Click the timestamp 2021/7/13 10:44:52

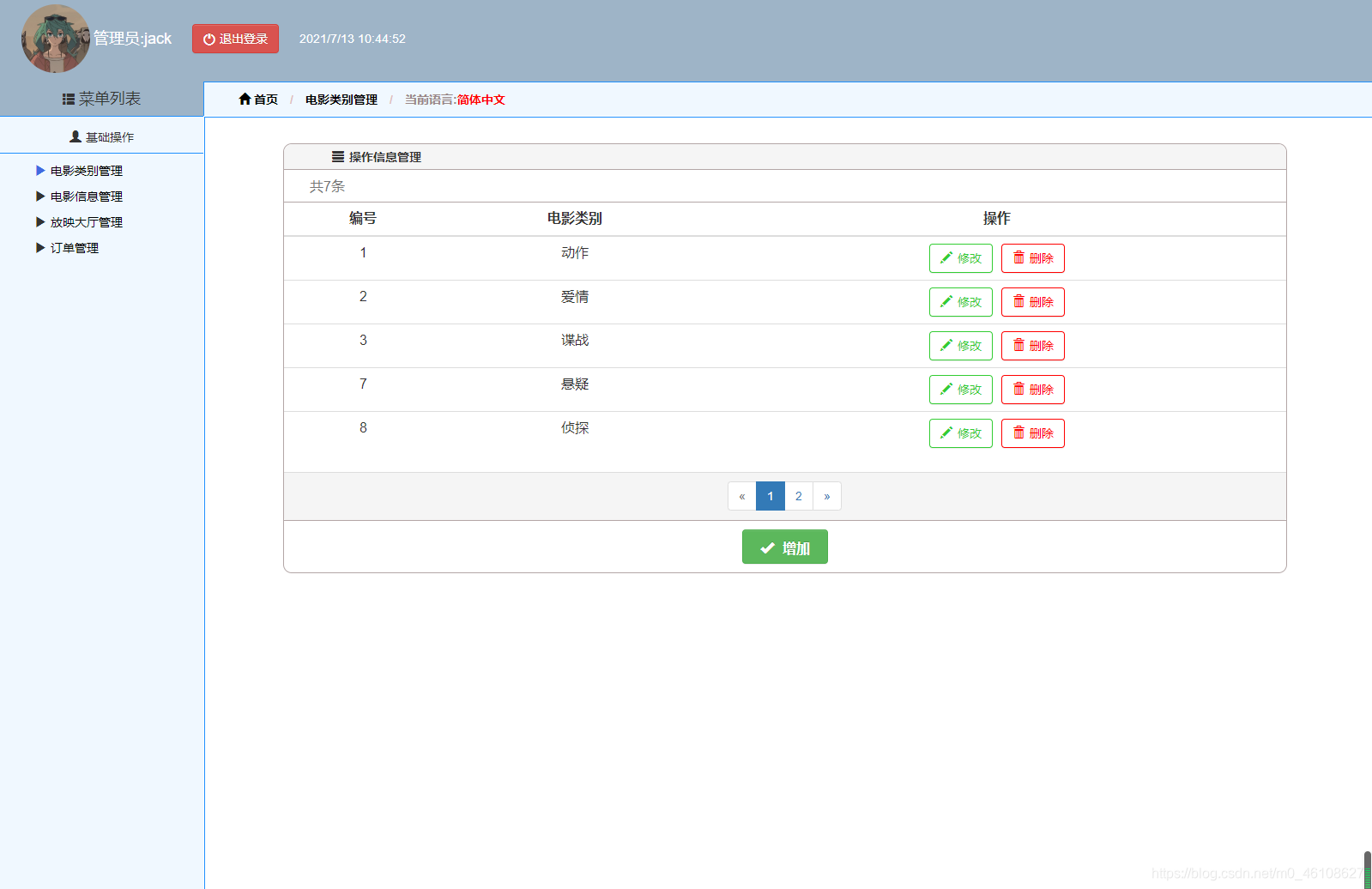click(352, 39)
